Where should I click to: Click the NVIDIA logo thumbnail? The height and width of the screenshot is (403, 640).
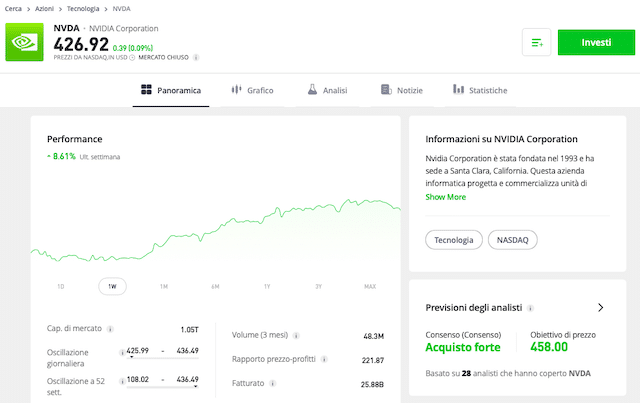coord(24,42)
